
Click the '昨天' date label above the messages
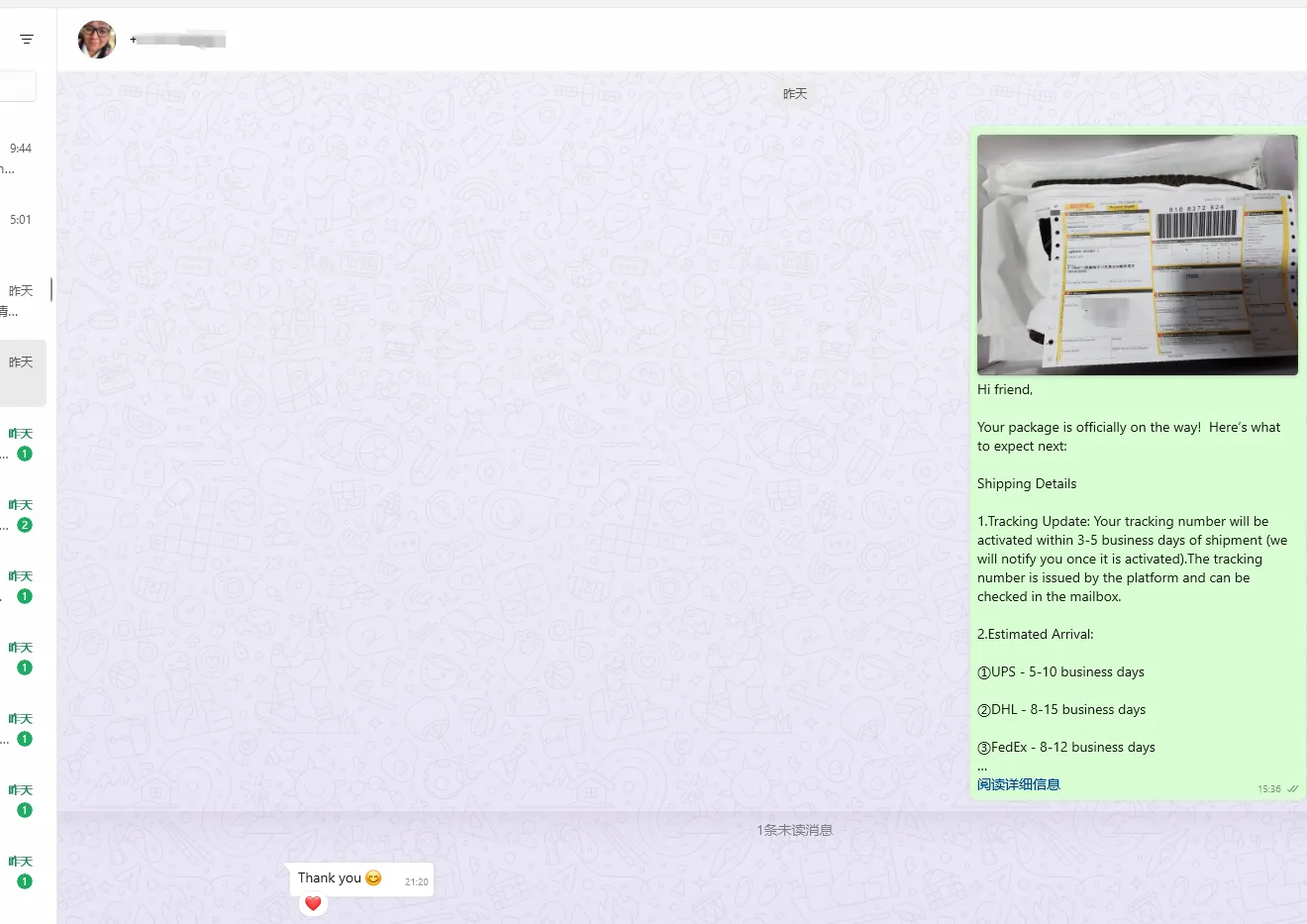[795, 94]
